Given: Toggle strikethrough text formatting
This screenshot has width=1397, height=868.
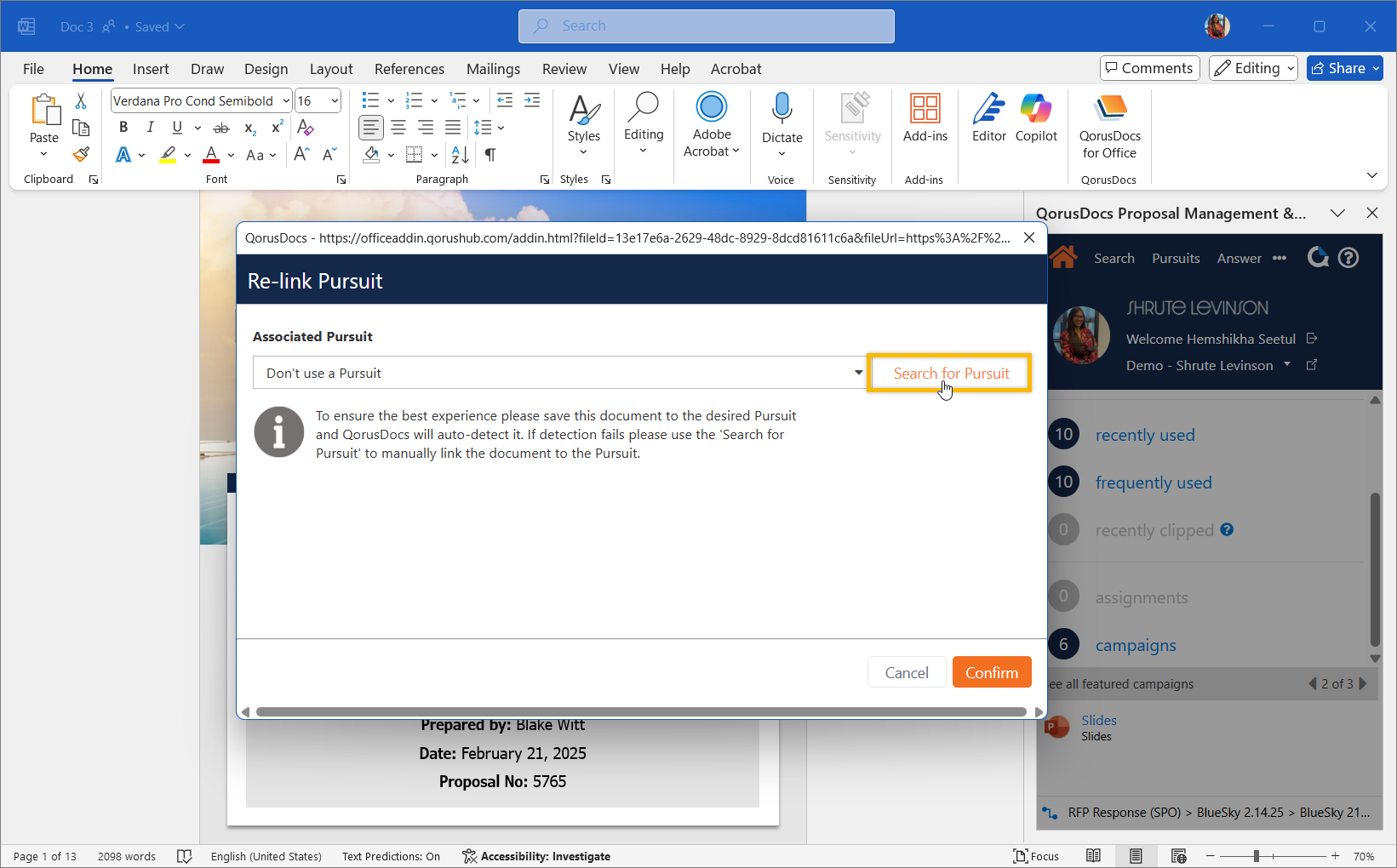Looking at the screenshot, I should pyautogui.click(x=220, y=128).
